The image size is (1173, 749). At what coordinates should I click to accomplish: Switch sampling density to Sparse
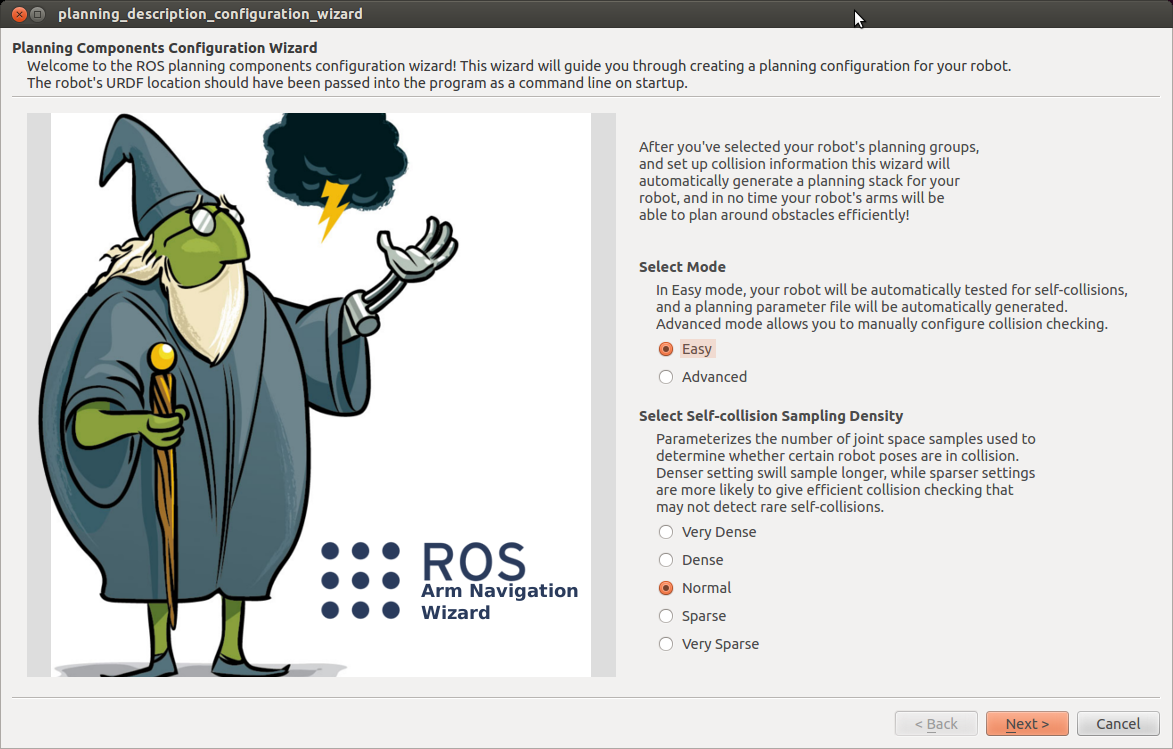[666, 616]
